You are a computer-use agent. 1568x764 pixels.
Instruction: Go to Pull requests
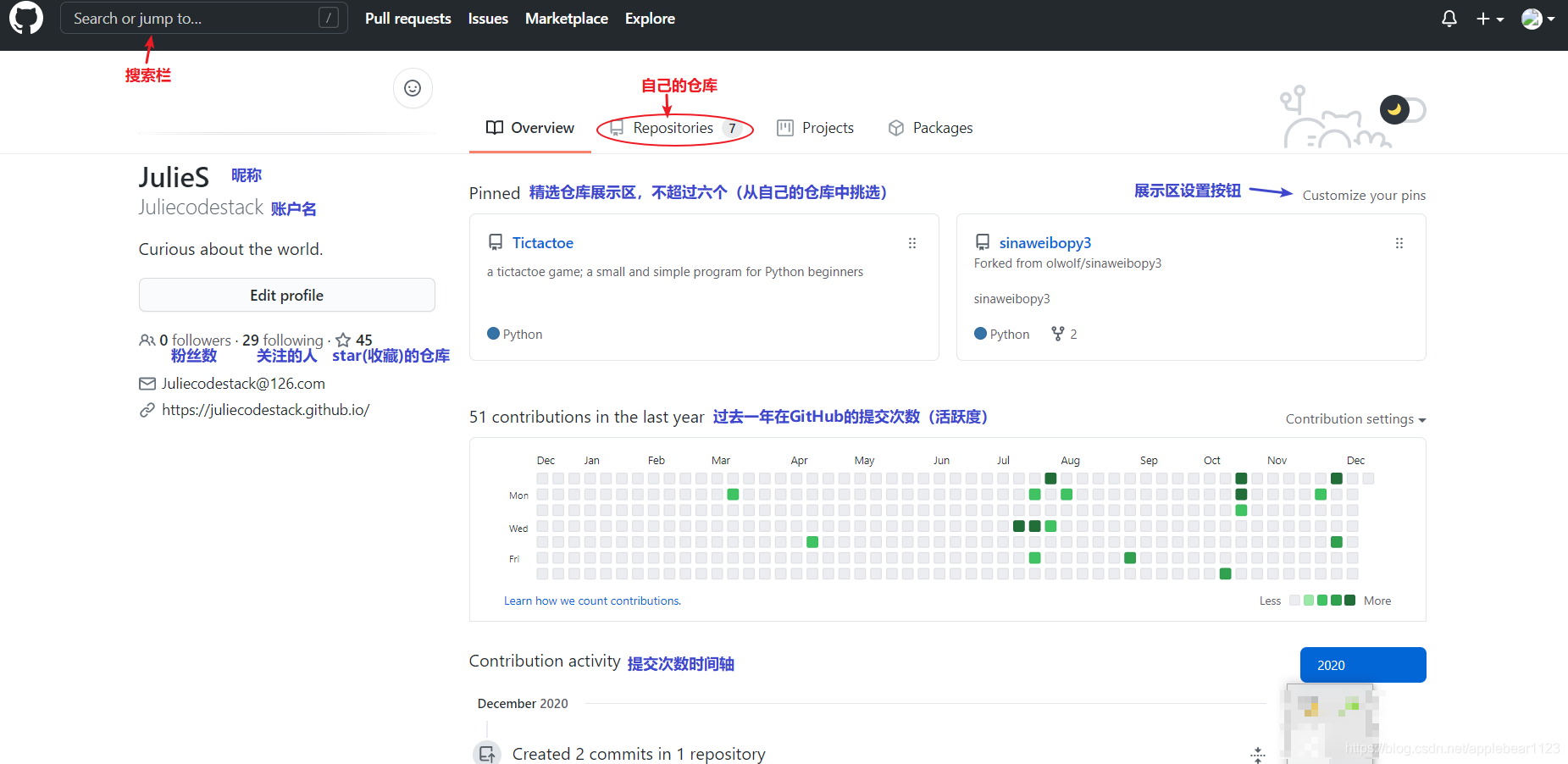pyautogui.click(x=407, y=19)
